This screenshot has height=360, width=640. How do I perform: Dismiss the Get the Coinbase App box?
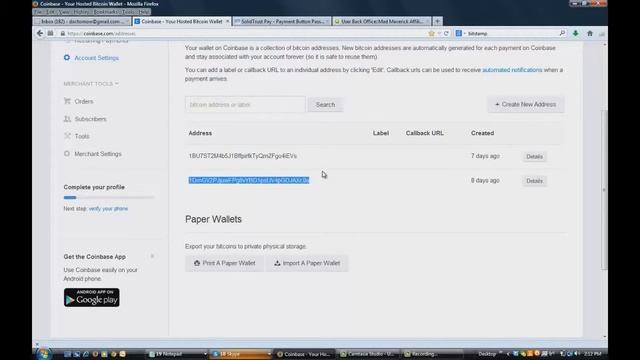152,256
